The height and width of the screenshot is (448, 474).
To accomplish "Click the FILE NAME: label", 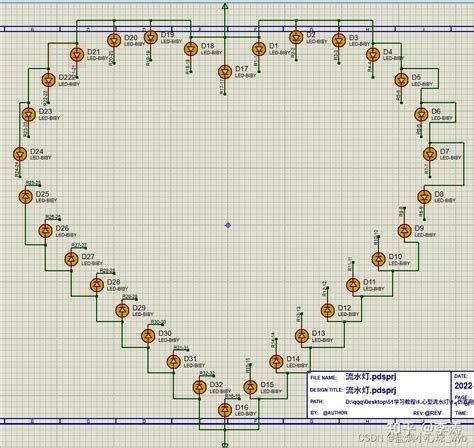I will point(323,378).
